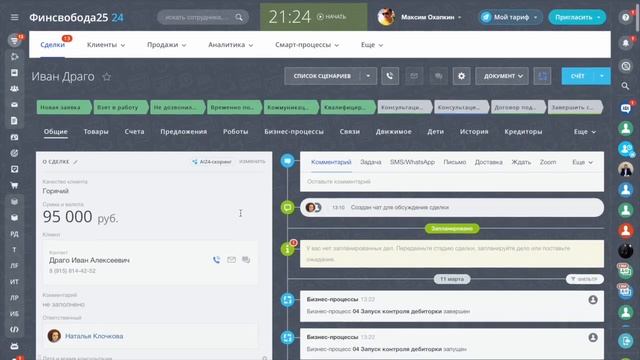
Task: Open Наталья Клочкова responsible profile link
Action: (94, 336)
